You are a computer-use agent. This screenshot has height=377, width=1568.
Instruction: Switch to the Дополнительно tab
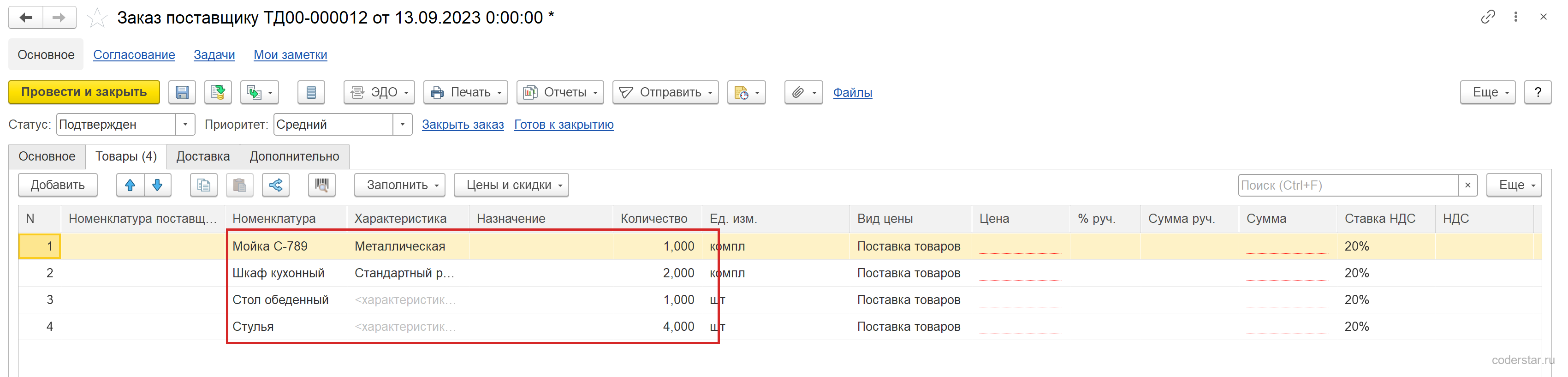coord(295,156)
